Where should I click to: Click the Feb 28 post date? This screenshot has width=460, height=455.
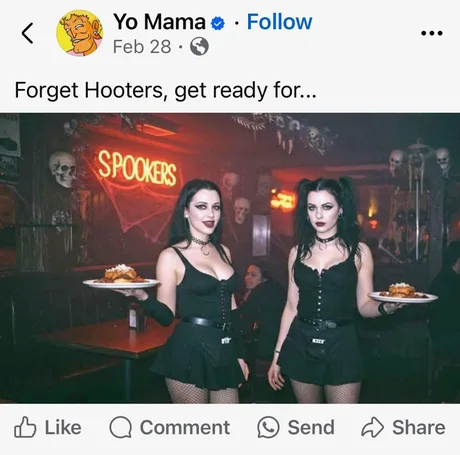[x=142, y=47]
